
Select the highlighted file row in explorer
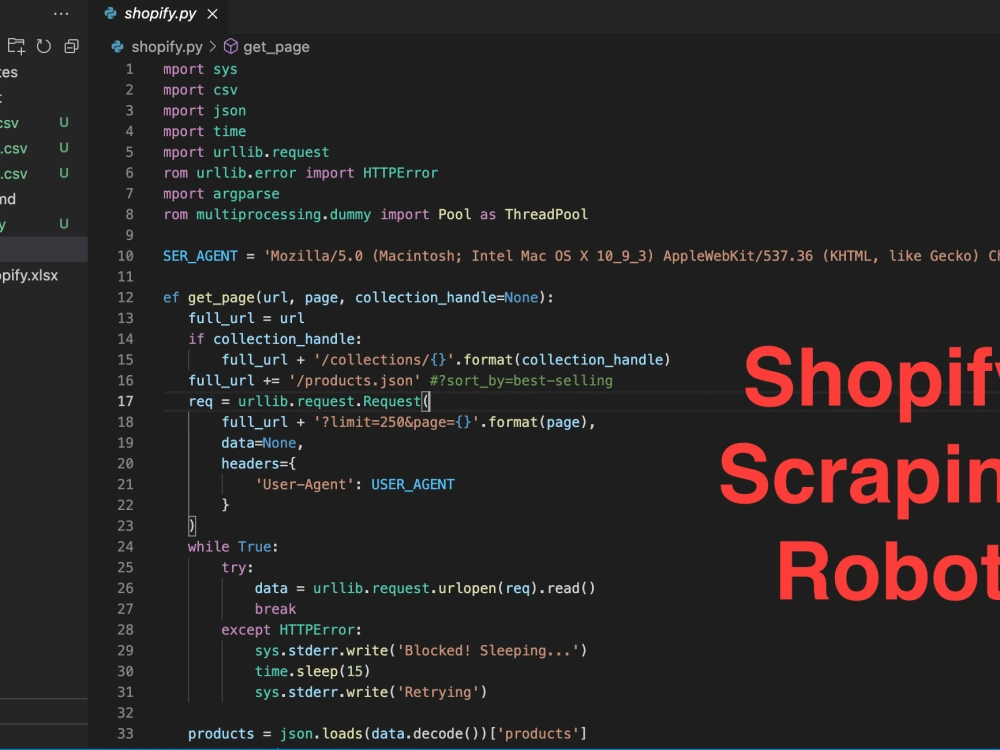click(43, 249)
